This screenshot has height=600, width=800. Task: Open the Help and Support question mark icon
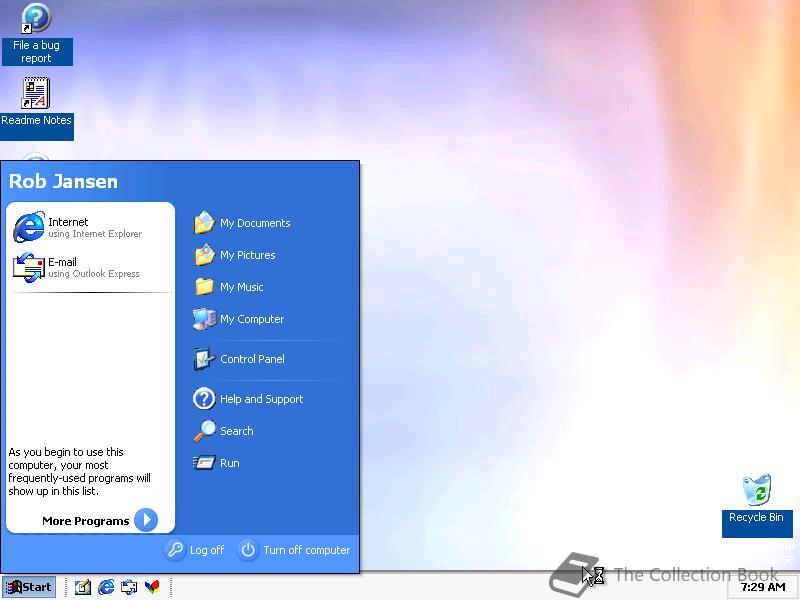205,398
